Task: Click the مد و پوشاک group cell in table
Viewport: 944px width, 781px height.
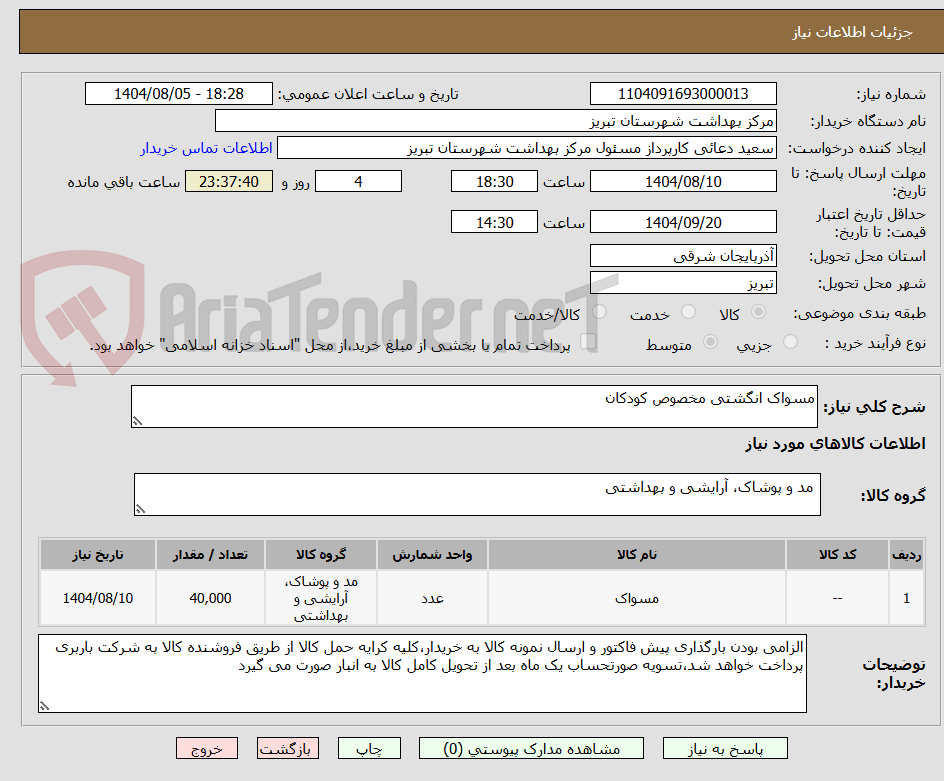Action: [x=321, y=598]
